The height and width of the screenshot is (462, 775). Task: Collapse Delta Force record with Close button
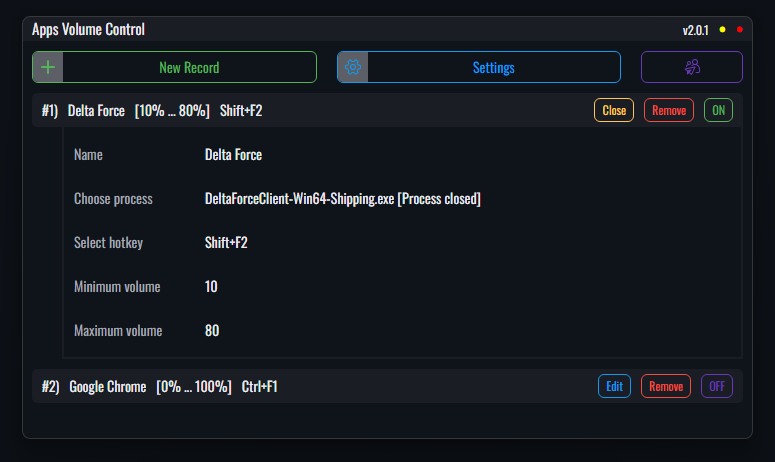pos(614,110)
